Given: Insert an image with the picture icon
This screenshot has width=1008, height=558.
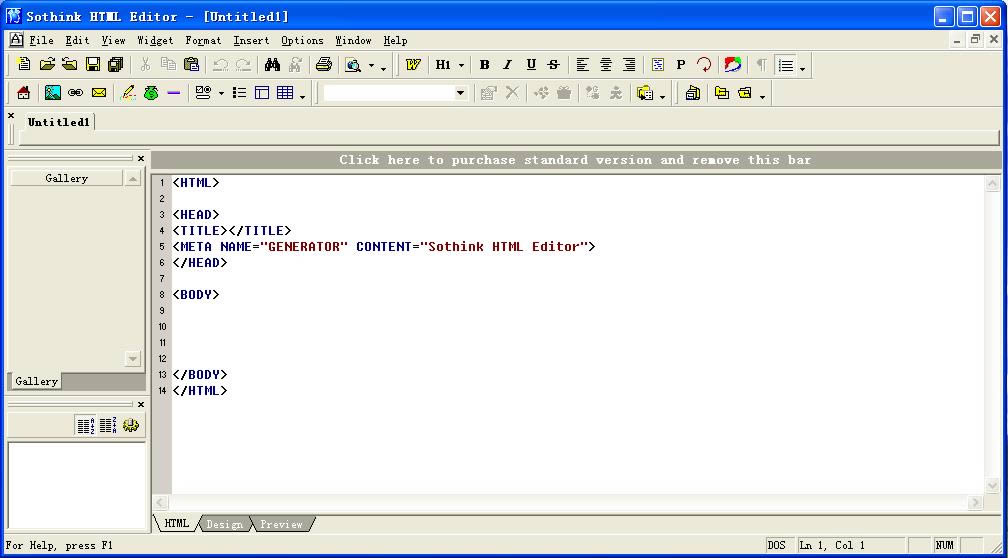Looking at the screenshot, I should 53,93.
